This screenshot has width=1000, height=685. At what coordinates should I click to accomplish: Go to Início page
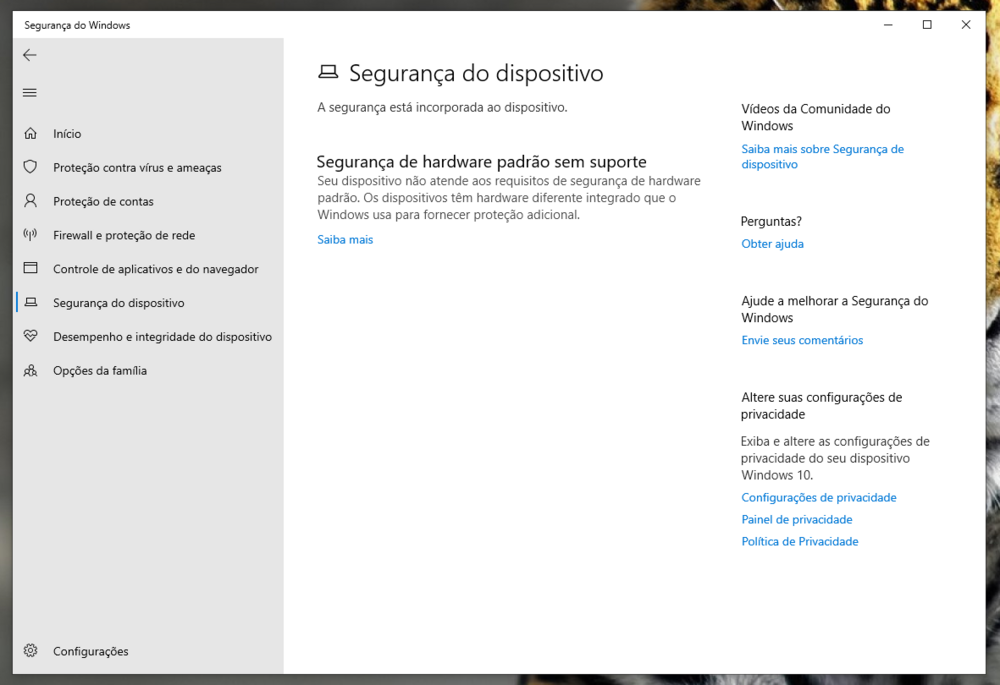pyautogui.click(x=148, y=133)
